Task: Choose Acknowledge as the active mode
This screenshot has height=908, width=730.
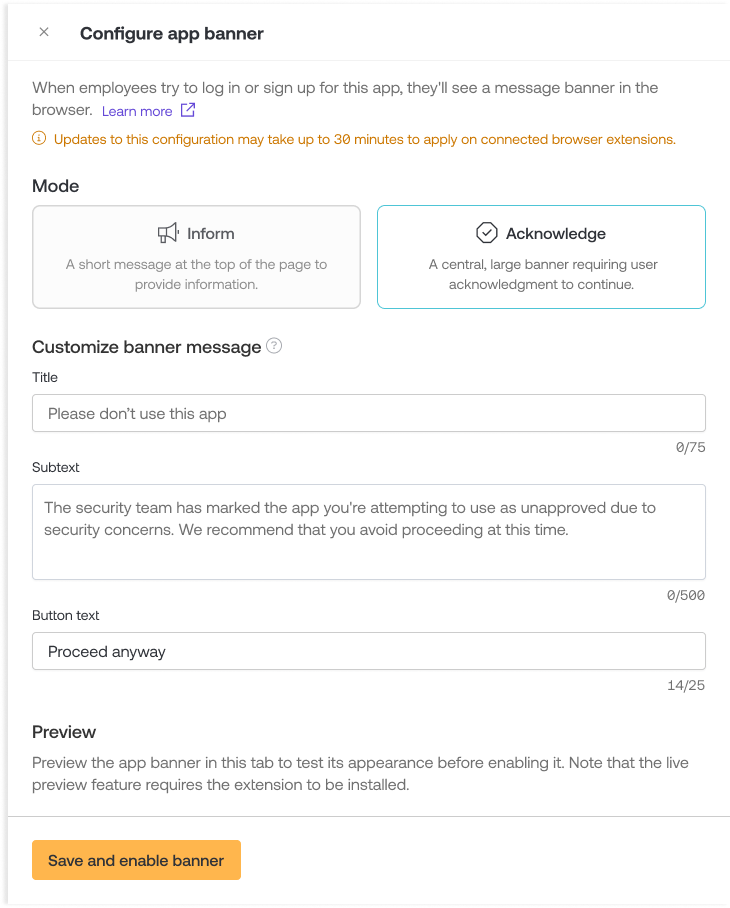Action: tap(541, 256)
